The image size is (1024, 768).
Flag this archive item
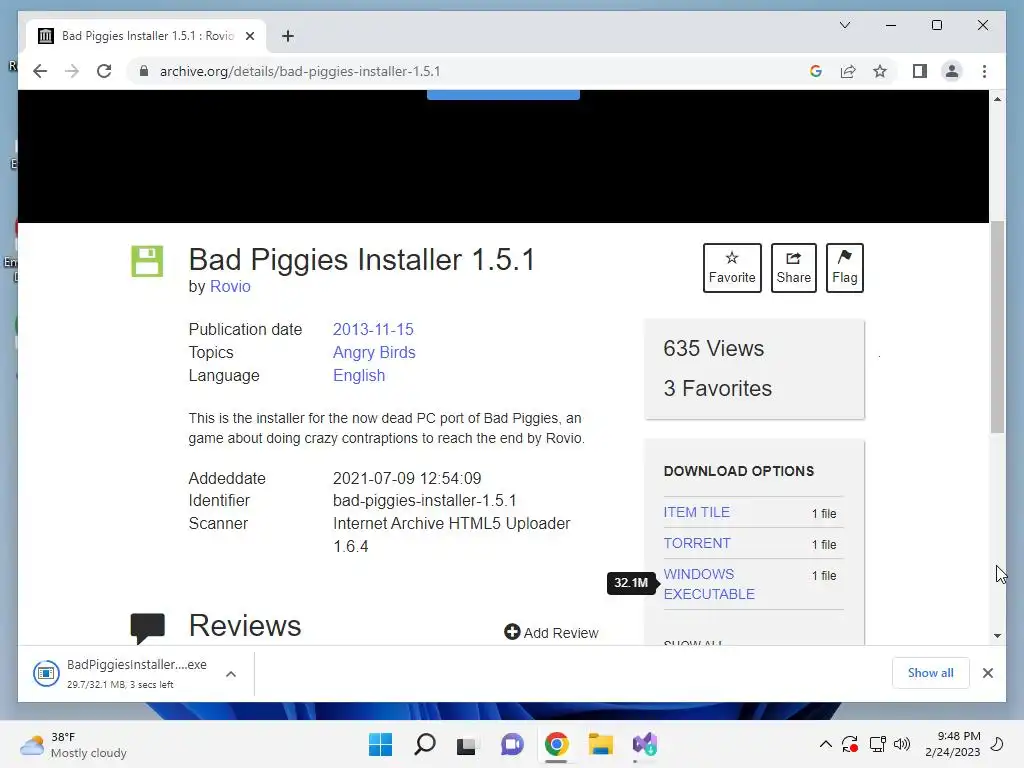(844, 268)
